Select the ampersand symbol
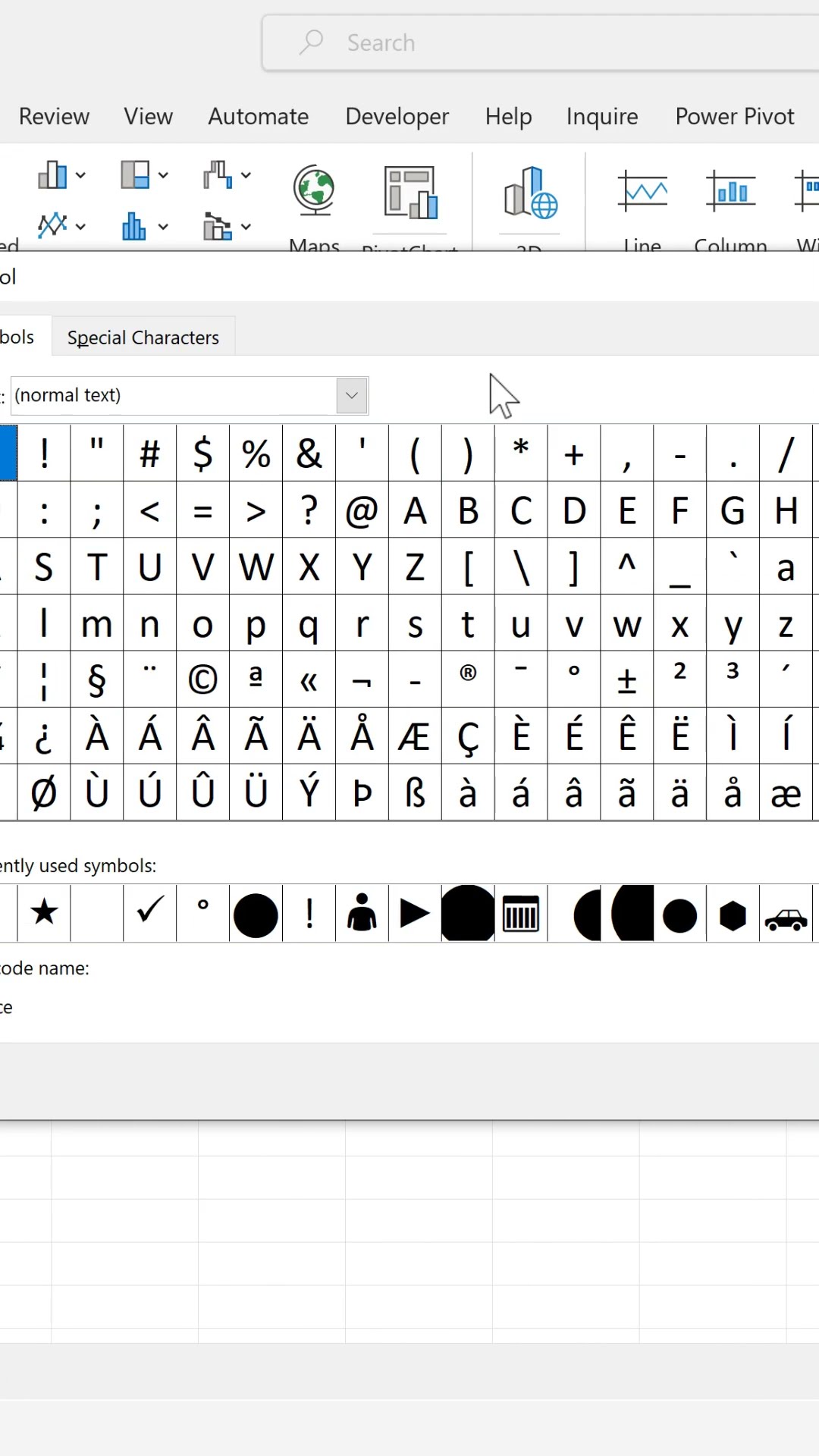 click(309, 453)
